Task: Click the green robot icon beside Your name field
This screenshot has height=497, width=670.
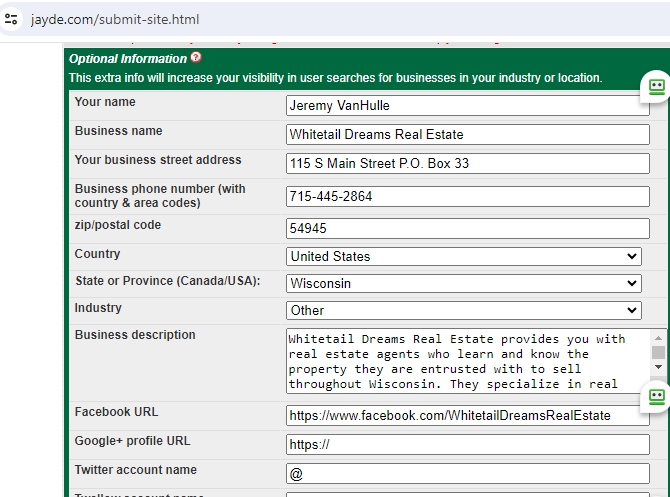Action: [x=656, y=87]
